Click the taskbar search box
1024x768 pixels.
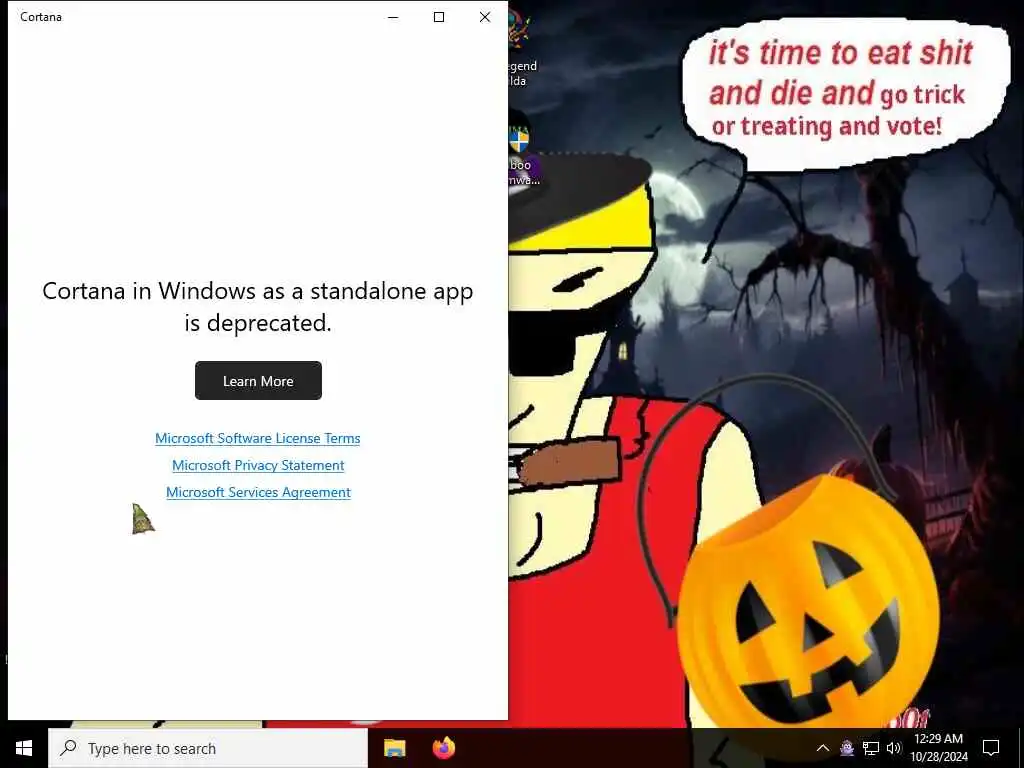click(x=208, y=748)
